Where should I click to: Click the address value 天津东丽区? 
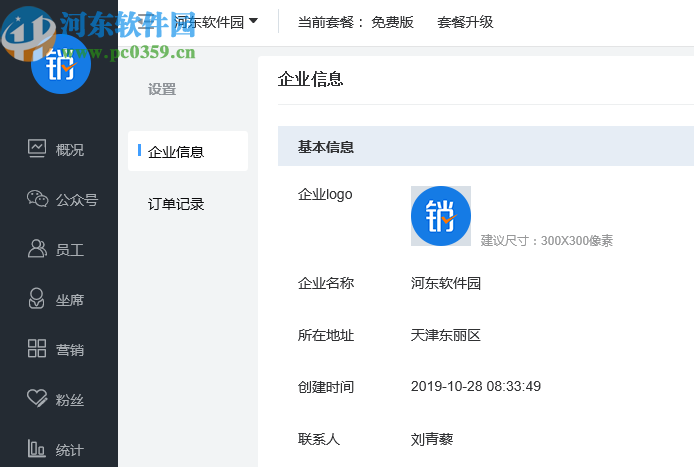click(x=446, y=335)
